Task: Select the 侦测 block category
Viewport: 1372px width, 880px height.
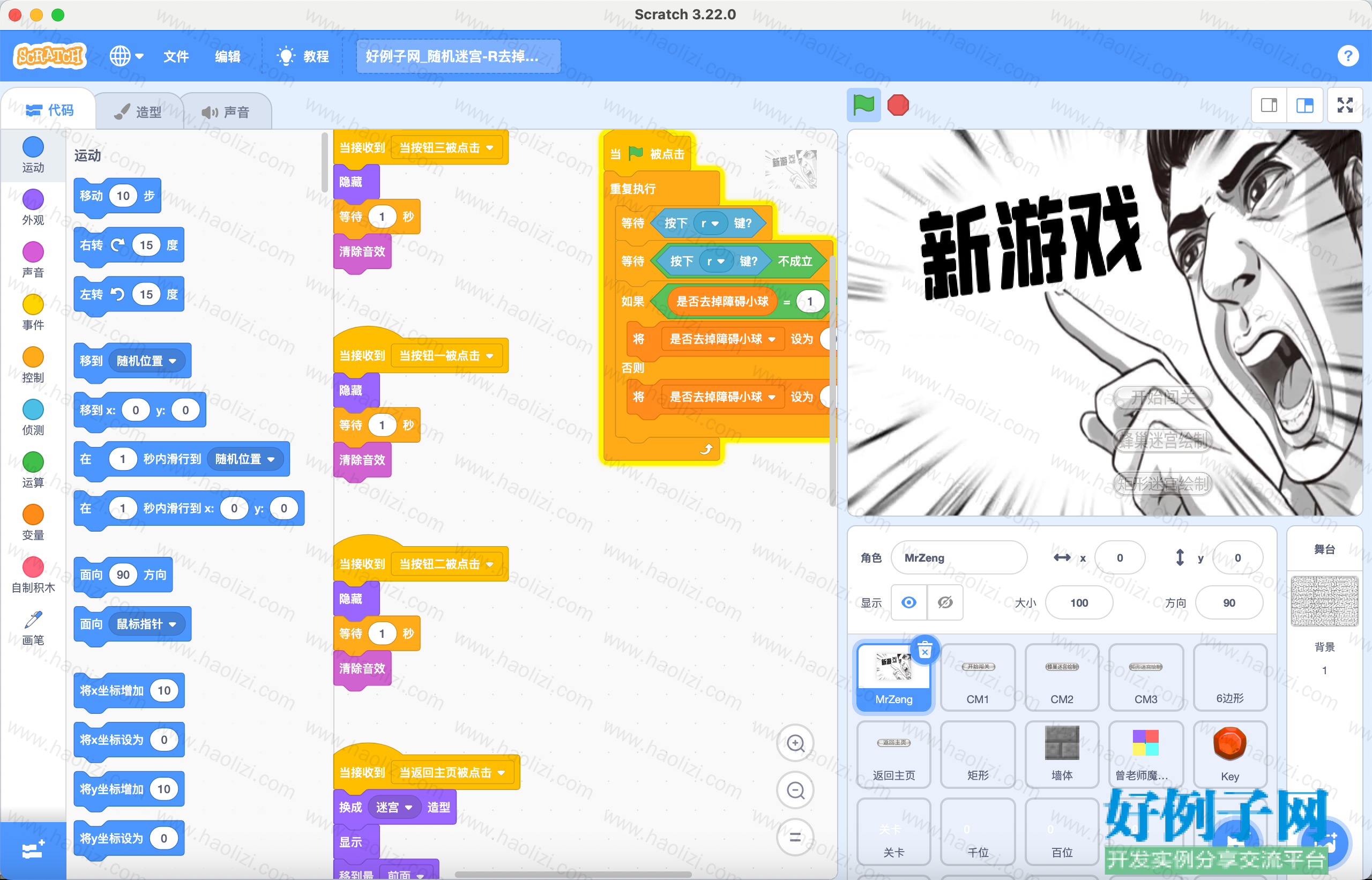Action: click(x=33, y=417)
